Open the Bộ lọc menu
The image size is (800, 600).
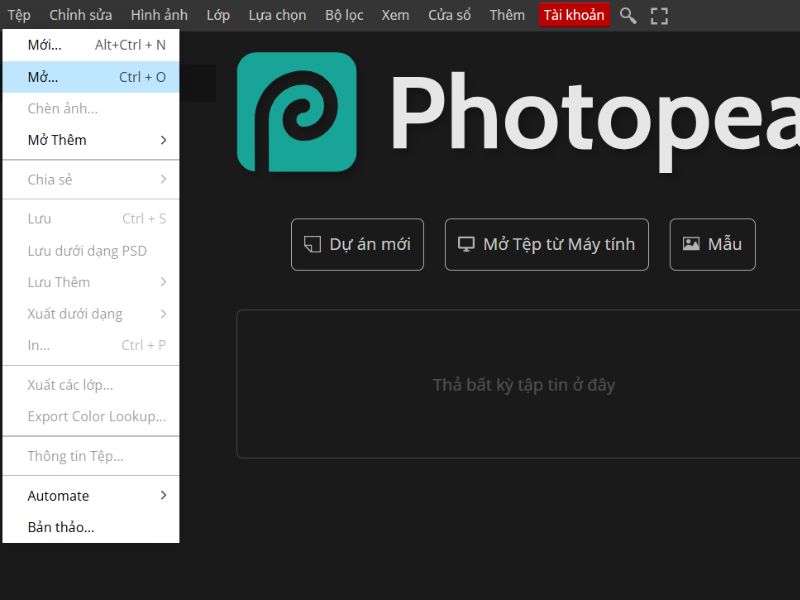pyautogui.click(x=344, y=15)
